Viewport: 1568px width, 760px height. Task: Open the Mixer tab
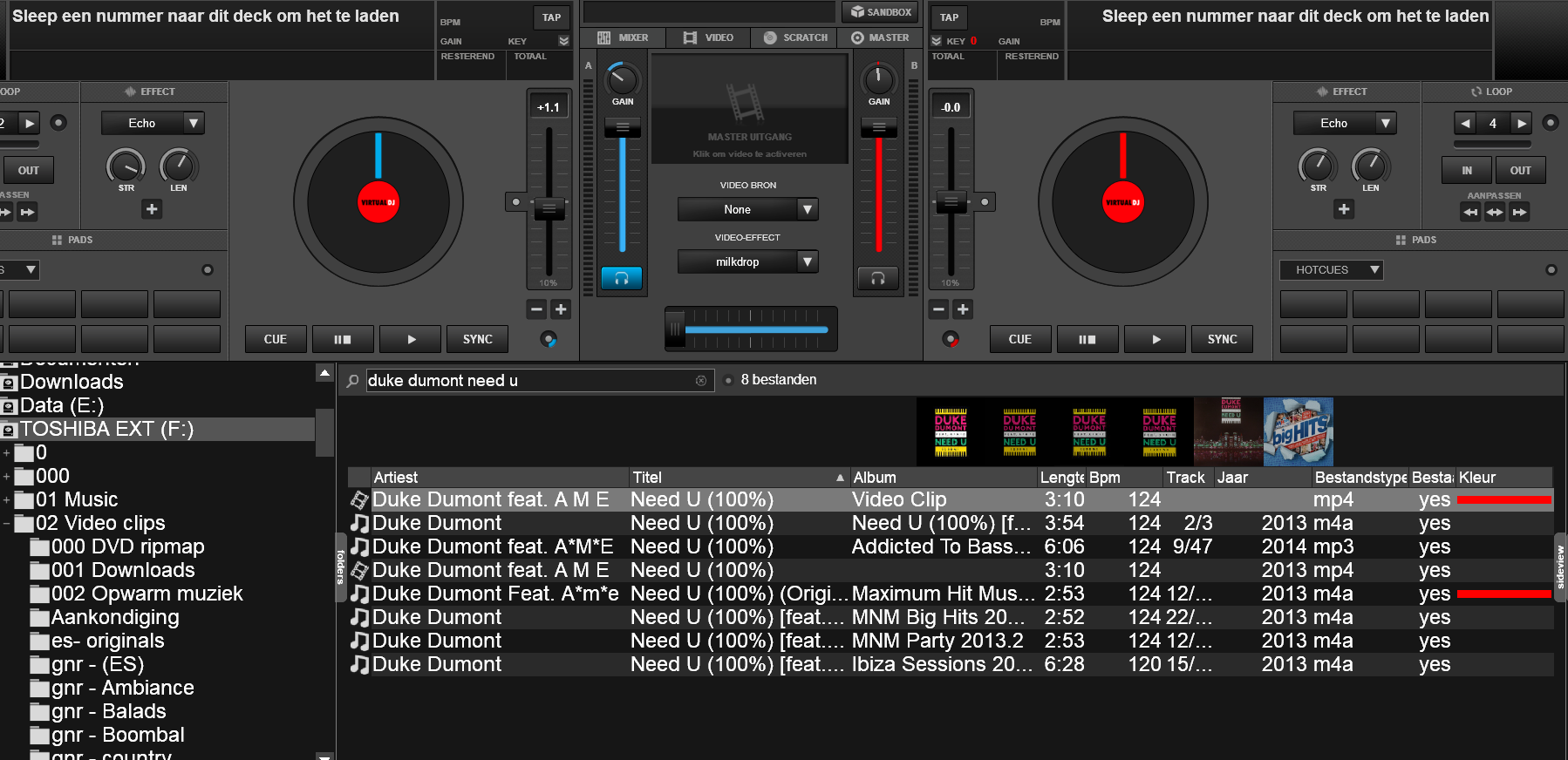tap(624, 37)
